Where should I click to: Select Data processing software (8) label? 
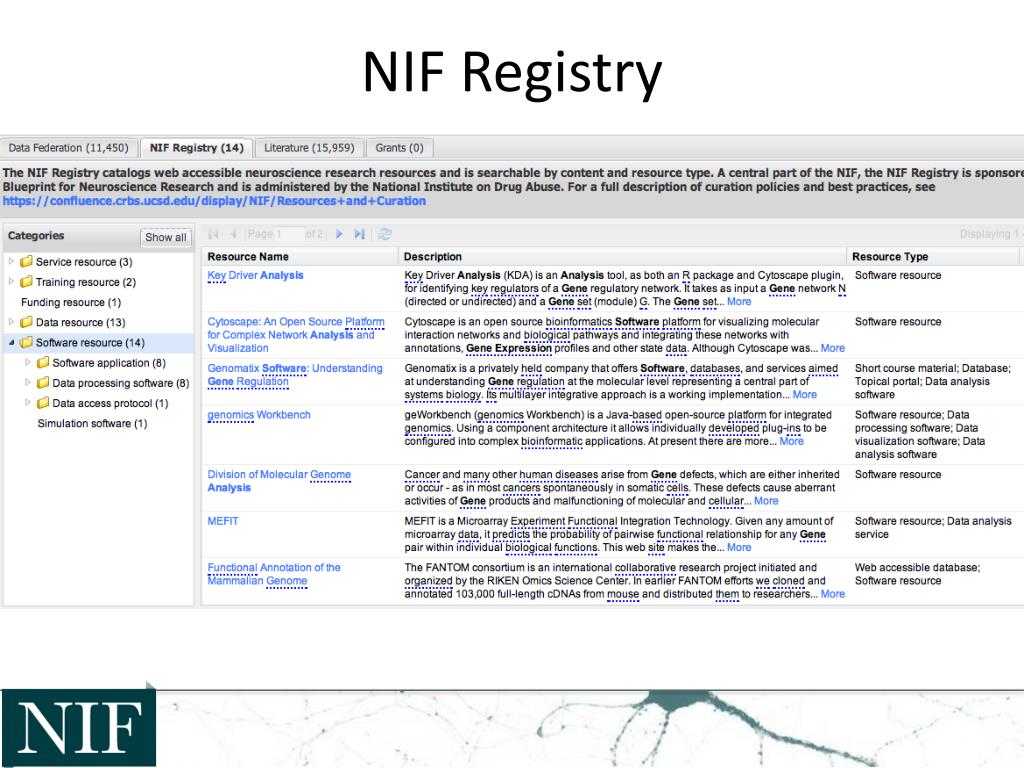121,383
